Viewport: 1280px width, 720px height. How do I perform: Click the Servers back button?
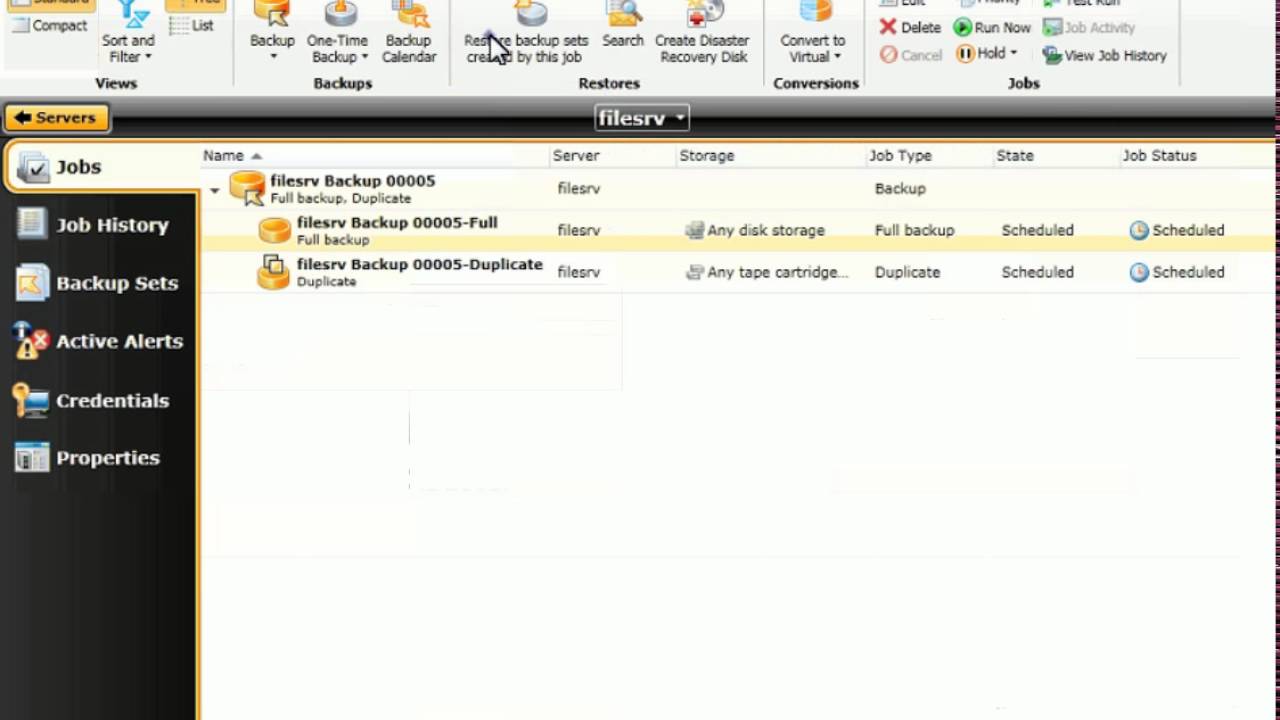[56, 117]
